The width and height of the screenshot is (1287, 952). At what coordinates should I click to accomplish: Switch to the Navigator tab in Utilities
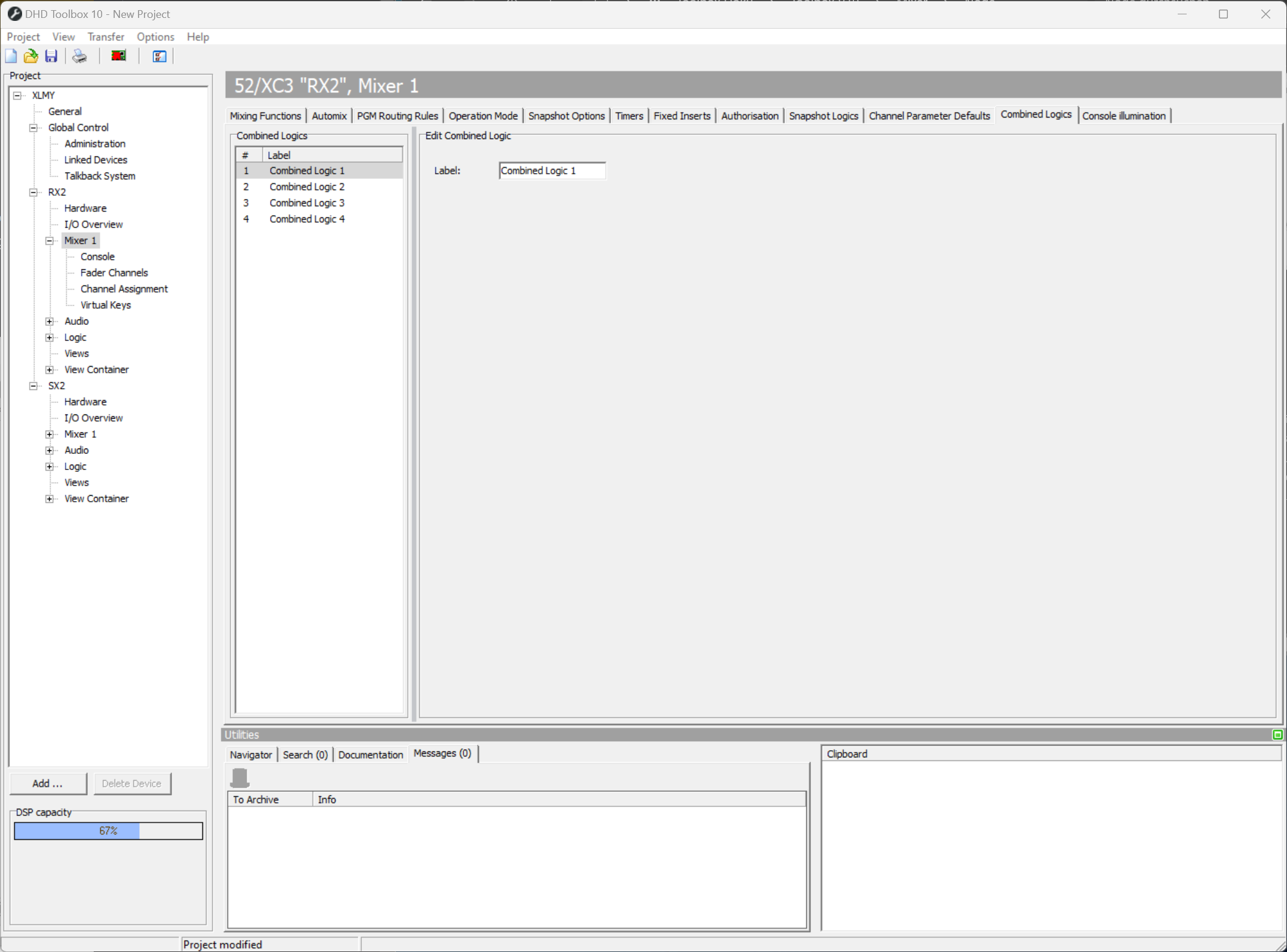click(x=250, y=754)
